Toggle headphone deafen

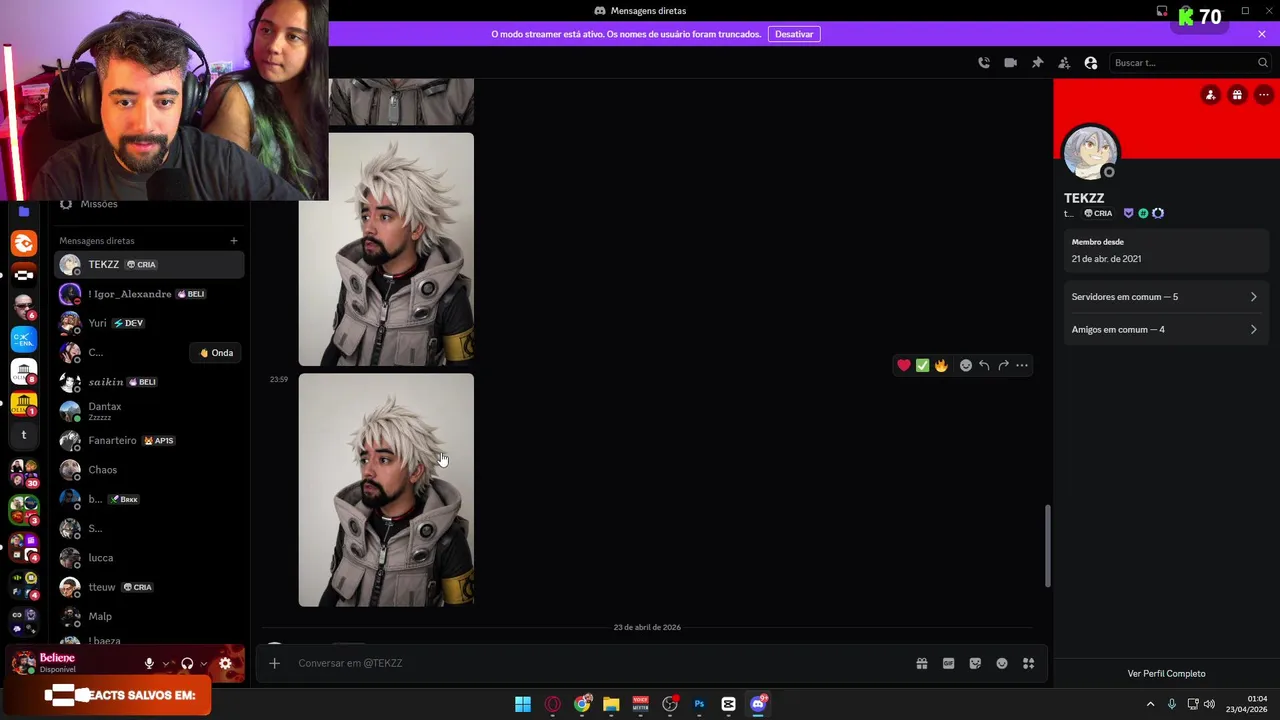click(x=187, y=663)
